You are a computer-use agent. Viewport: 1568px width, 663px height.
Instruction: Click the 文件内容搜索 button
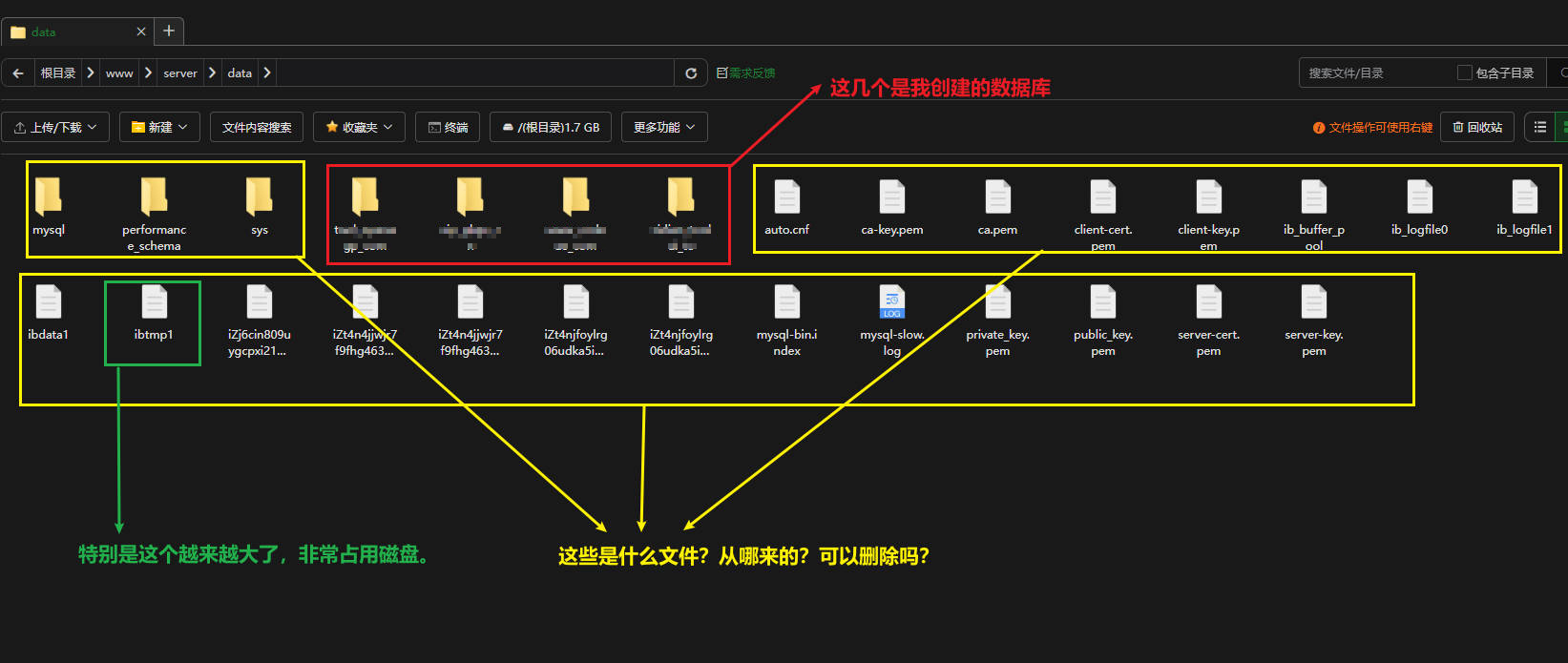point(257,127)
